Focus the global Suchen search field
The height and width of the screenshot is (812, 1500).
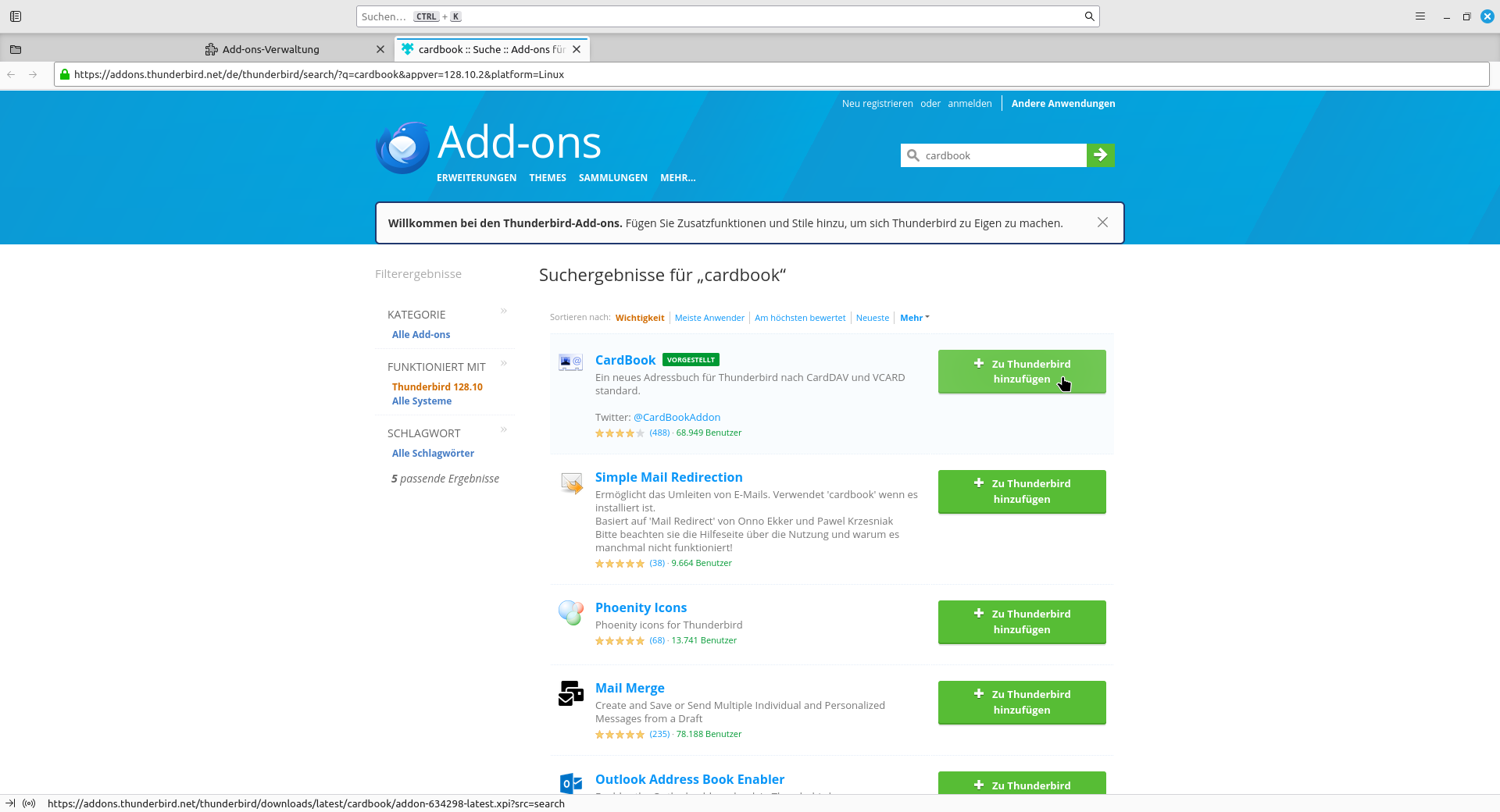tap(728, 16)
